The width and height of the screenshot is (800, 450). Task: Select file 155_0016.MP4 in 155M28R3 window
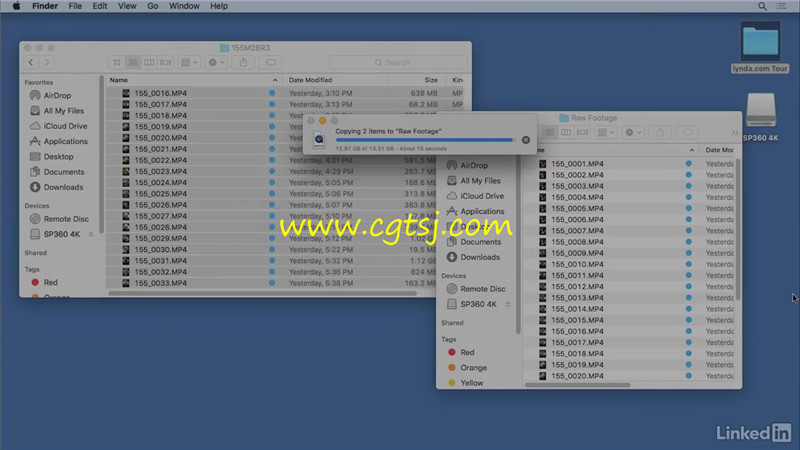pos(161,93)
